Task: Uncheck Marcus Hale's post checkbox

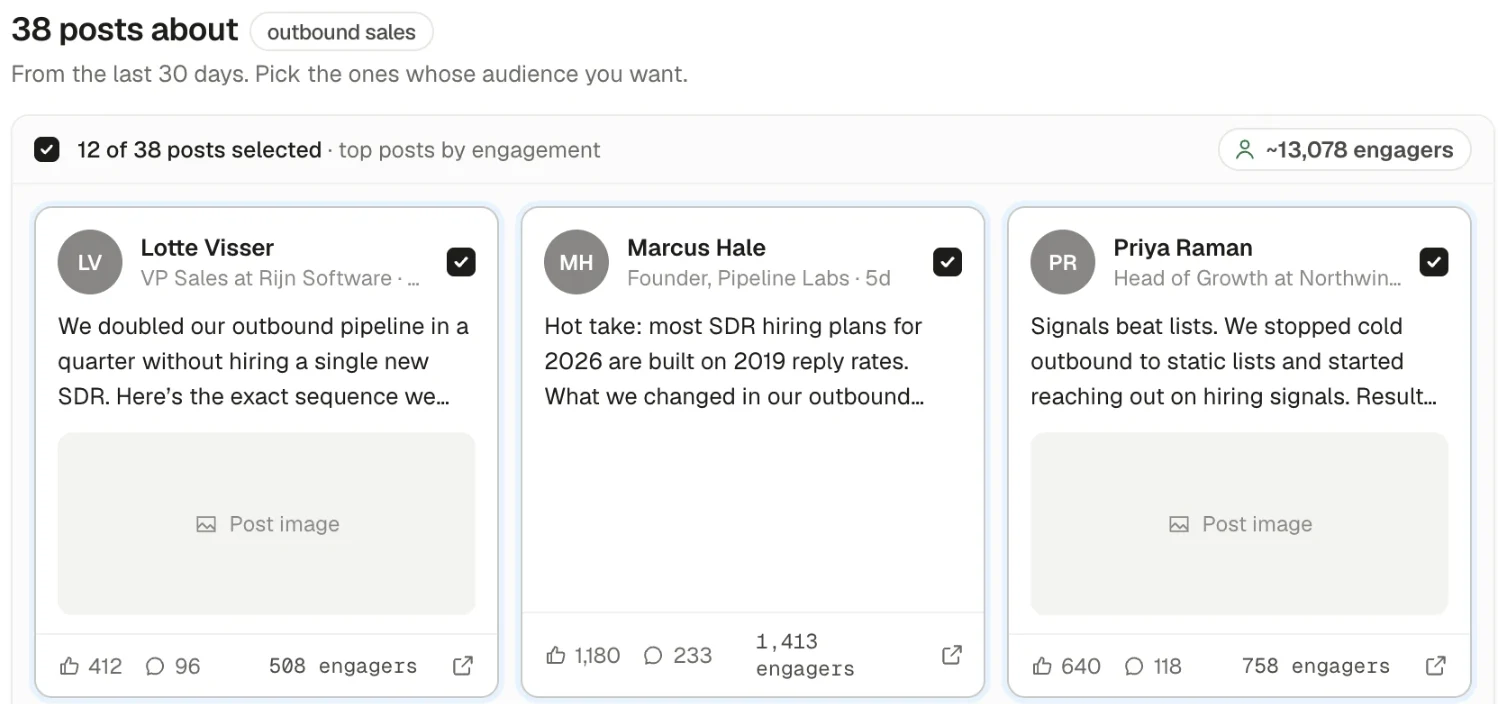Action: tap(947, 262)
